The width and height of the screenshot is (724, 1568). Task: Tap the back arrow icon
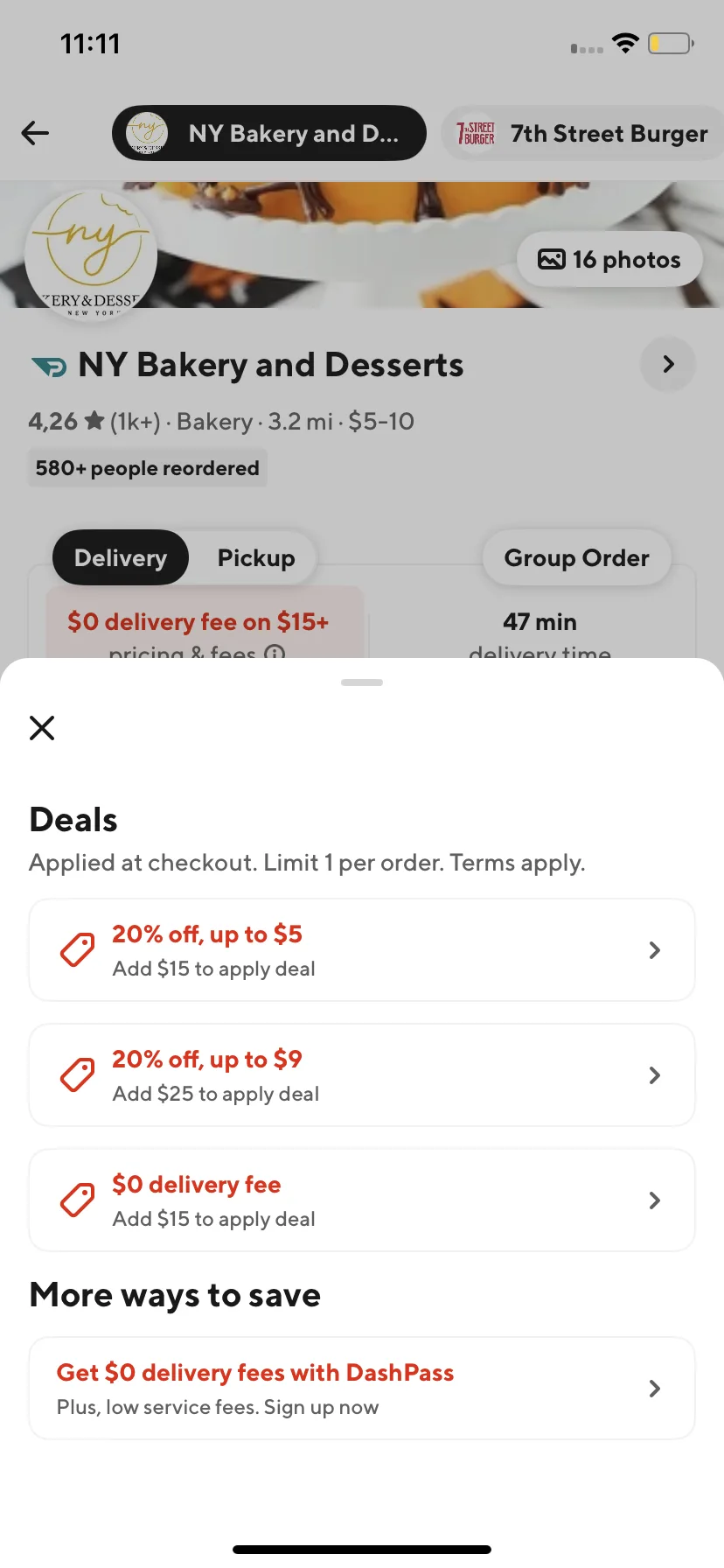(35, 133)
